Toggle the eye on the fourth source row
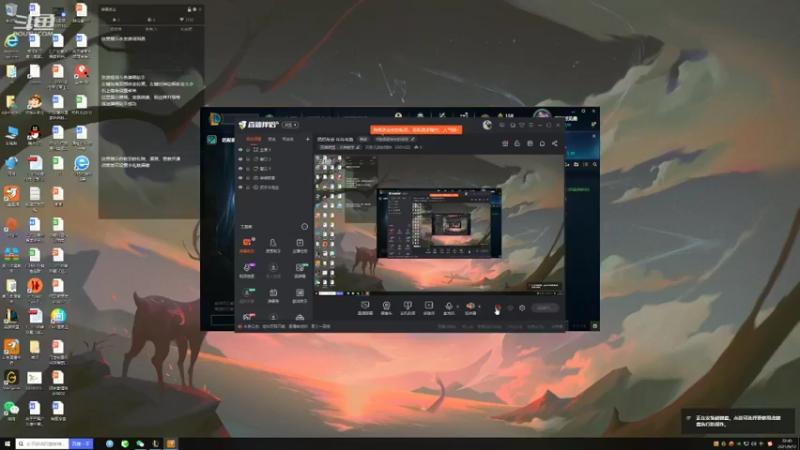The image size is (800, 450). tap(240, 178)
